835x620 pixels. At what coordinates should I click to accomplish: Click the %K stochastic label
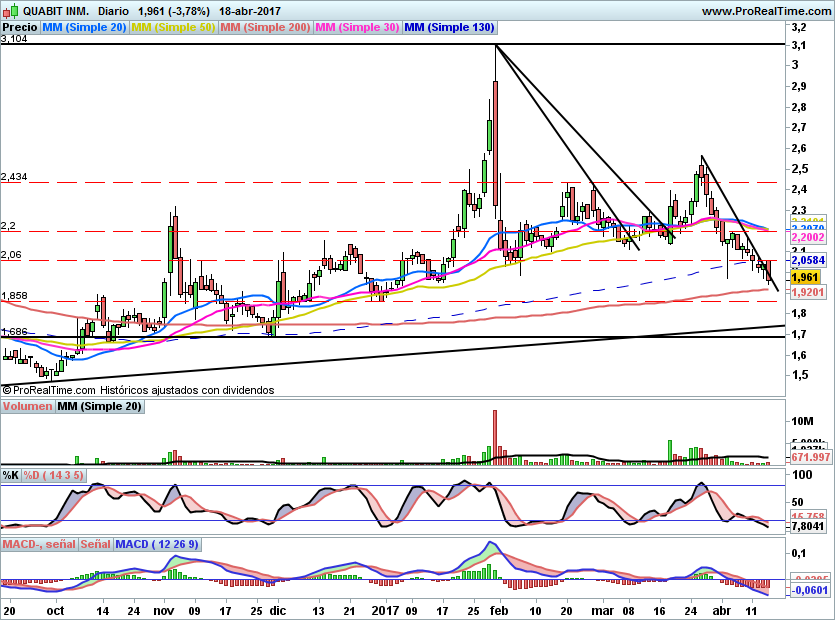point(11,475)
